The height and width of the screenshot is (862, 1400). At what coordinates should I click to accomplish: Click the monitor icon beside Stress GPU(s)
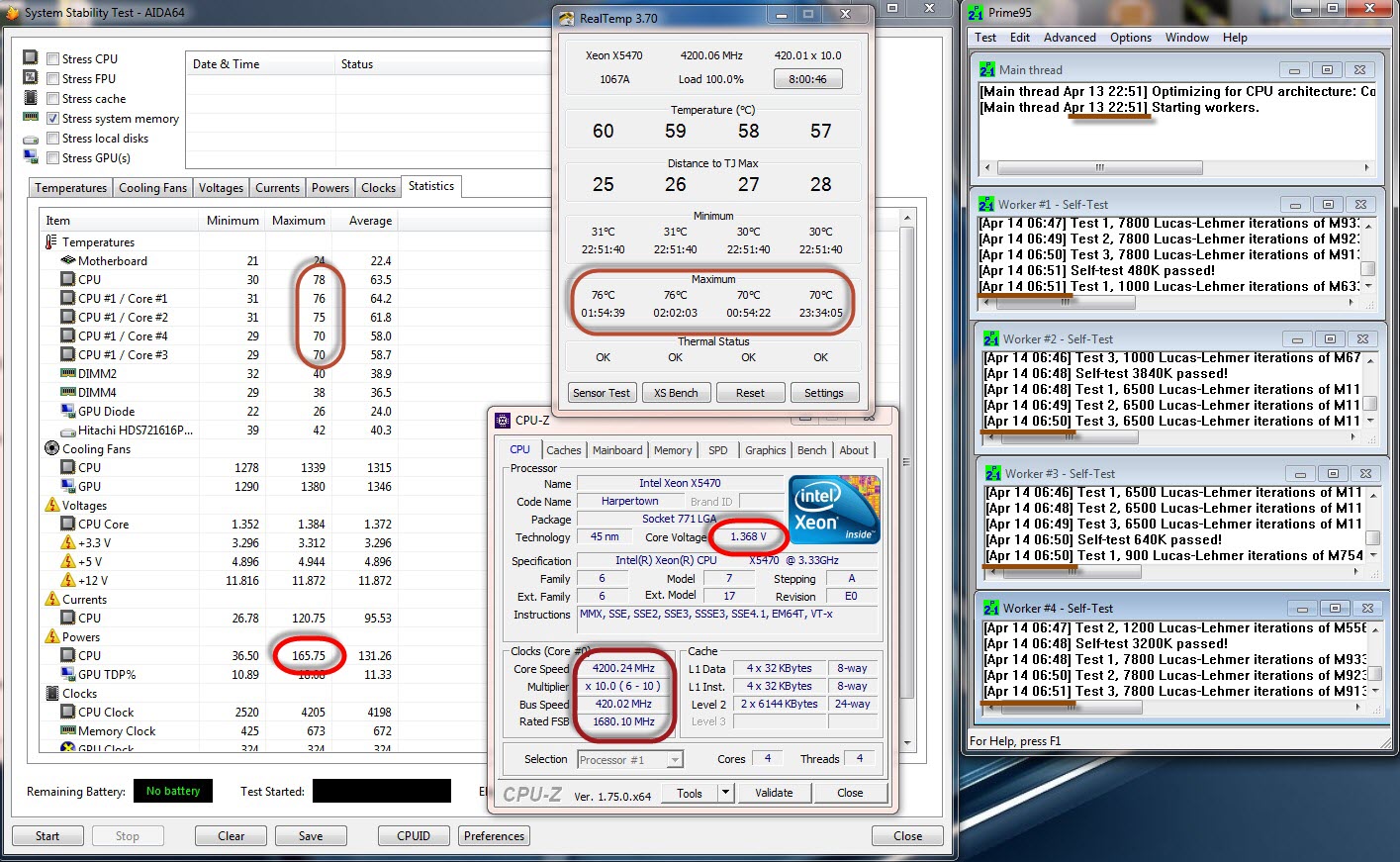[31, 156]
